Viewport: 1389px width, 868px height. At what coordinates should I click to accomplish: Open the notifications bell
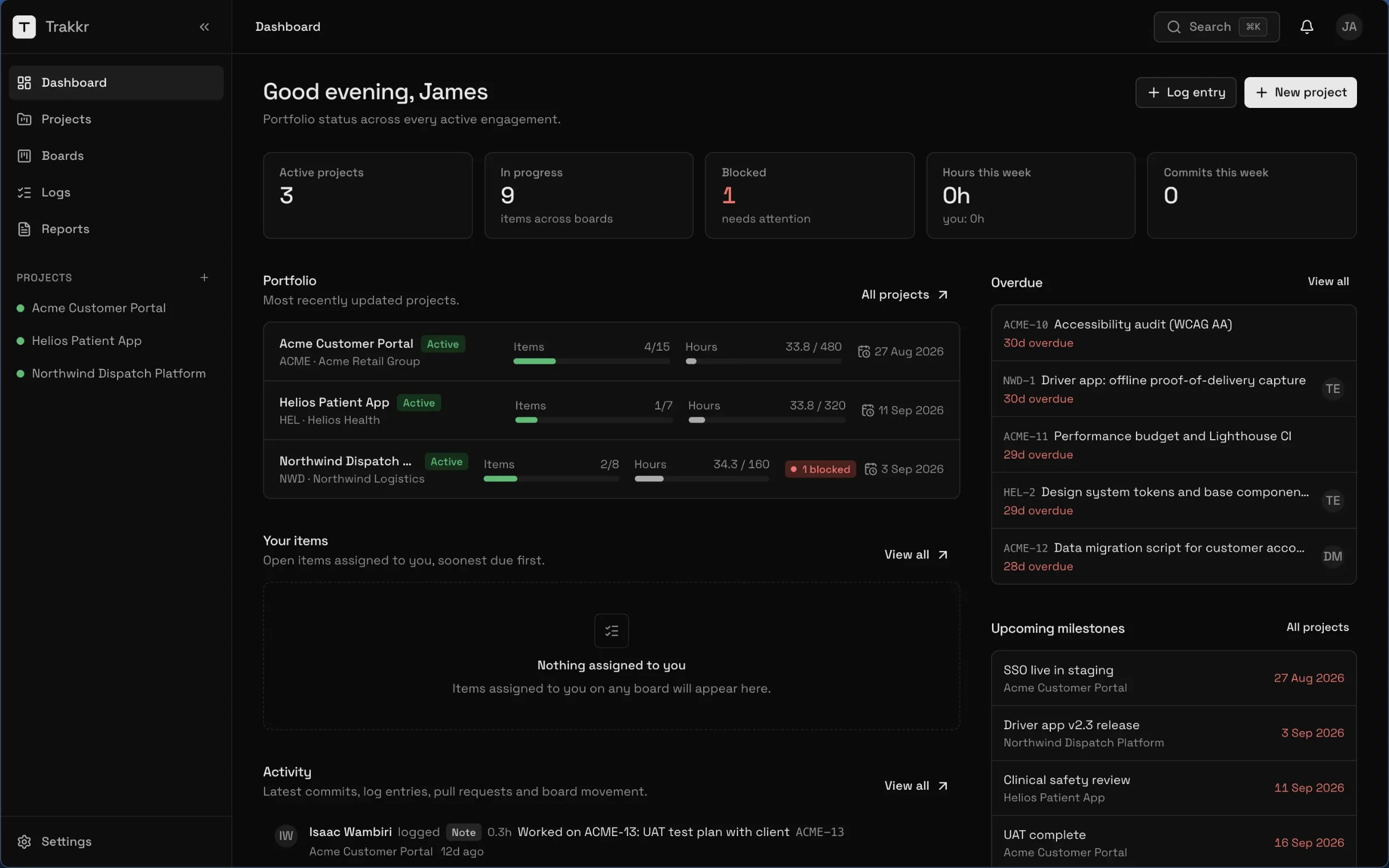tap(1307, 26)
